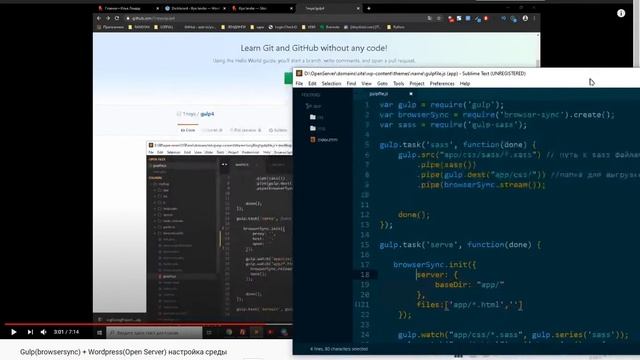Open the img folder in sidebar
This screenshot has width=640, height=360.
pyautogui.click(x=318, y=128)
